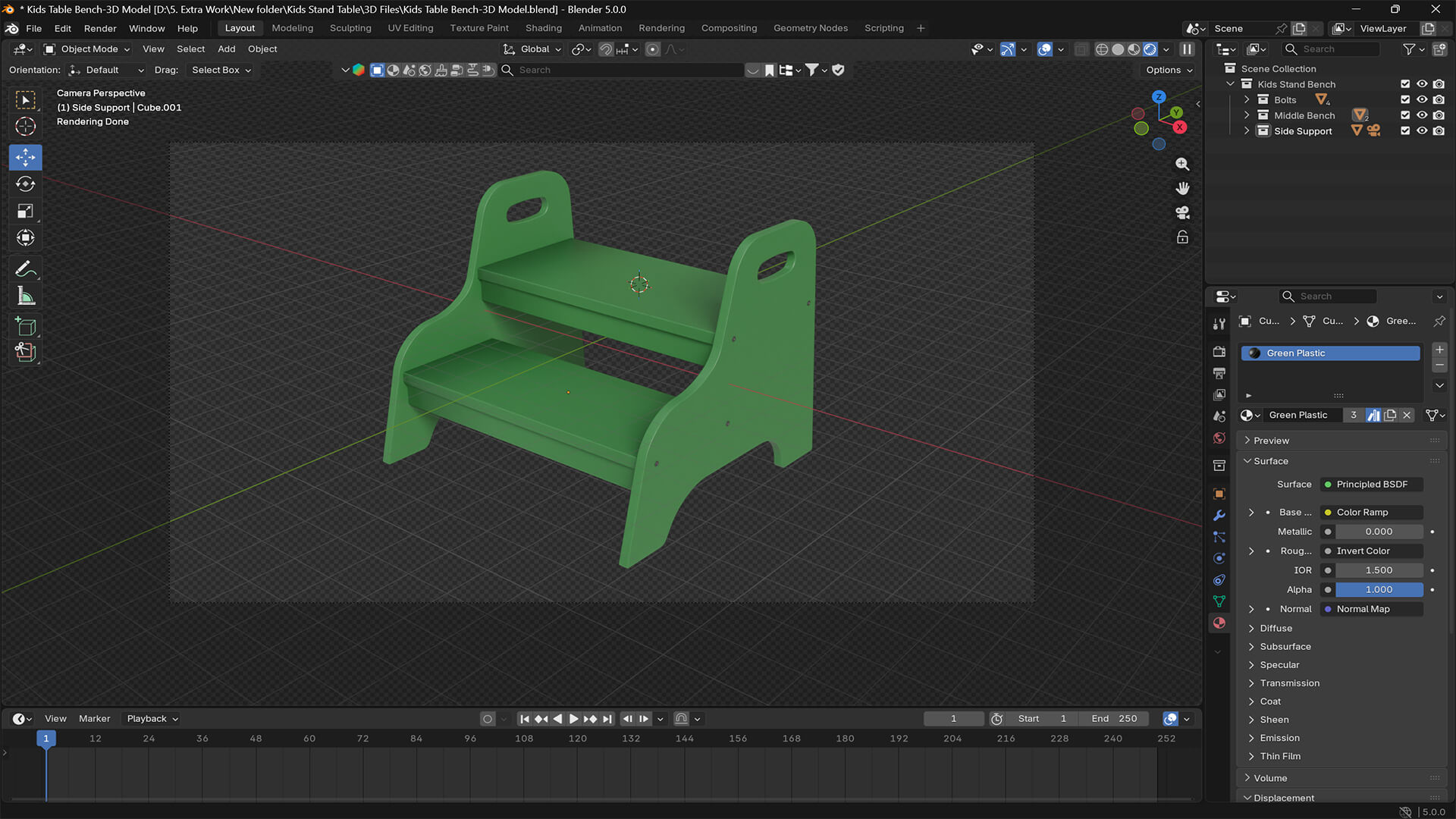Select the Measure tool

(x=25, y=297)
